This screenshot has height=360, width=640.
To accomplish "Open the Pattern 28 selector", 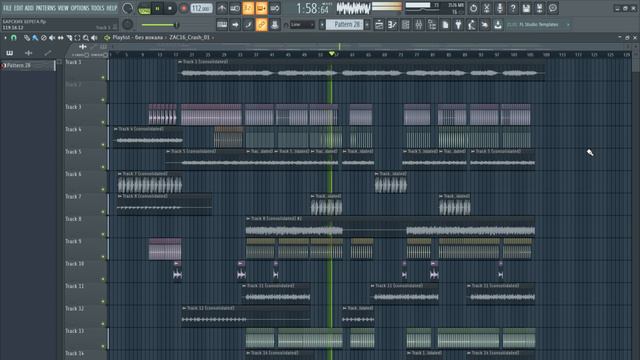I will click(345, 25).
